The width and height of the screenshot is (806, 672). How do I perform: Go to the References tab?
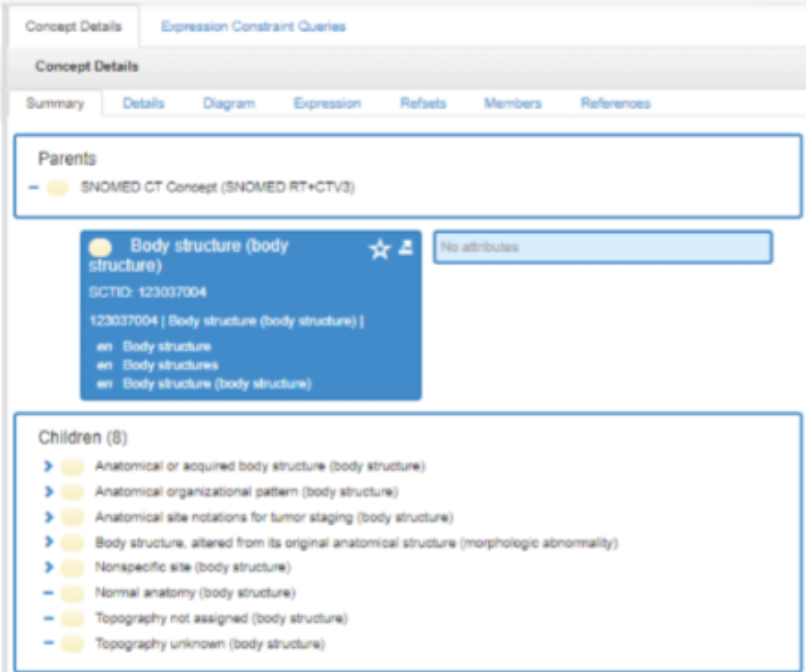tap(615, 103)
